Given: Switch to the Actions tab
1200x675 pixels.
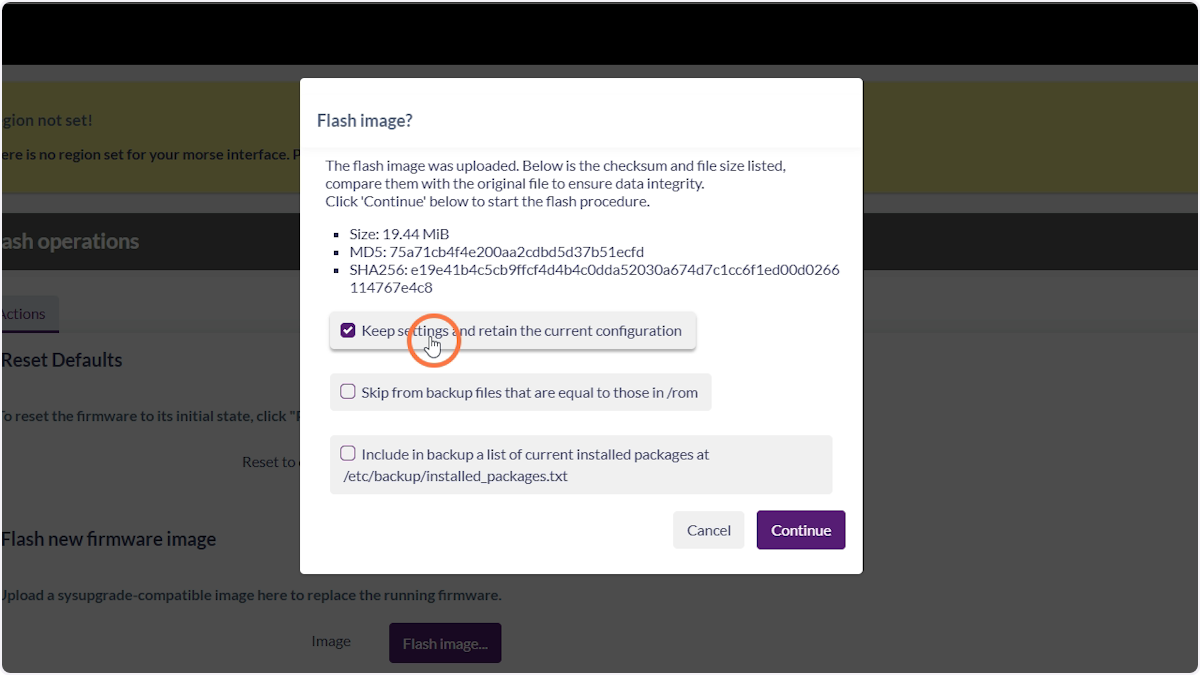Looking at the screenshot, I should pyautogui.click(x=20, y=313).
